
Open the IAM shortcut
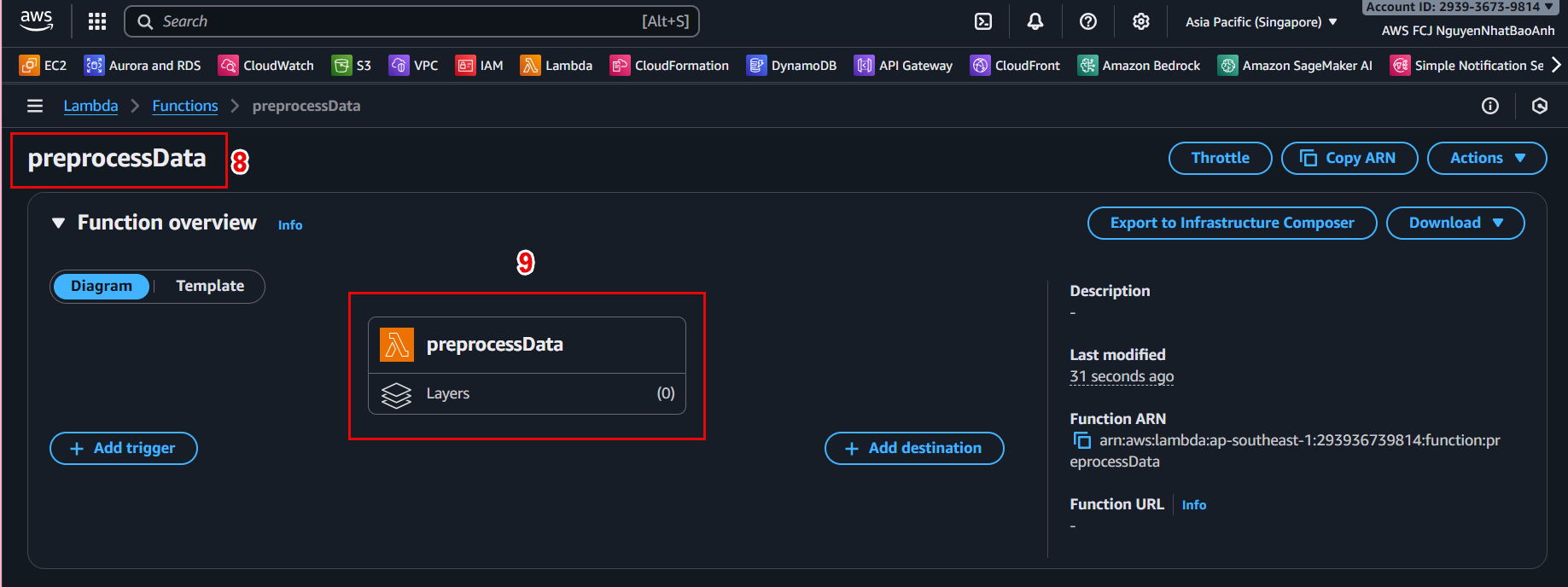480,66
